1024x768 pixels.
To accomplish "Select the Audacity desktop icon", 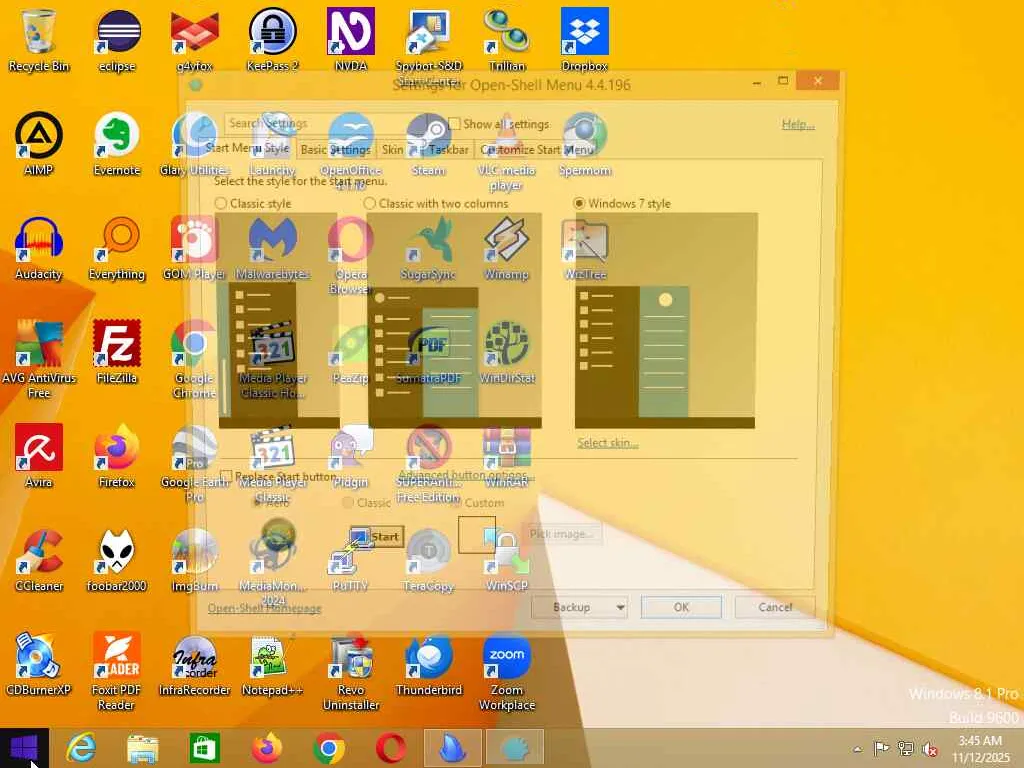I will (x=39, y=249).
